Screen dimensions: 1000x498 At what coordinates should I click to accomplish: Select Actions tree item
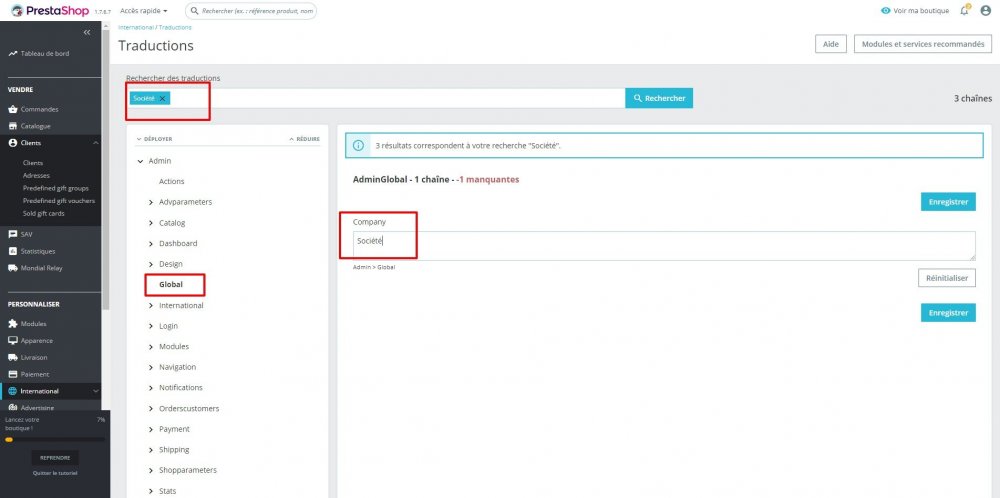point(172,182)
